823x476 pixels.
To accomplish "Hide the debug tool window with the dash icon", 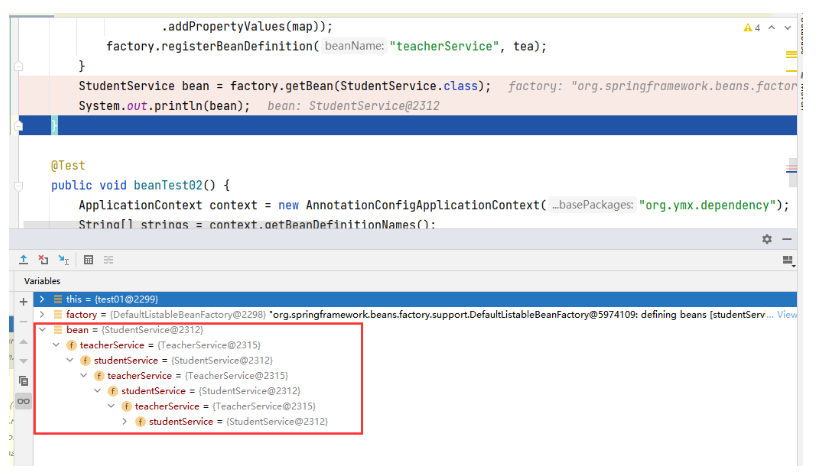I will pos(786,239).
